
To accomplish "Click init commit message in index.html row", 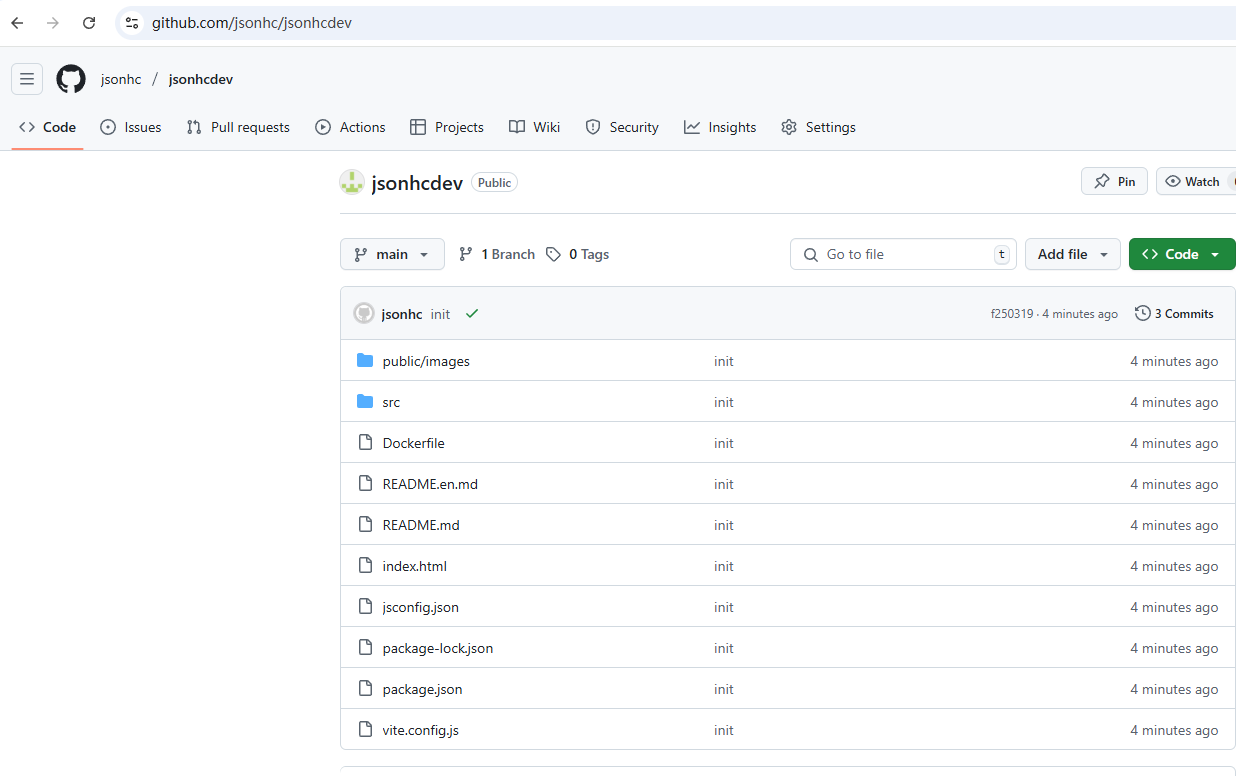I will coord(724,566).
